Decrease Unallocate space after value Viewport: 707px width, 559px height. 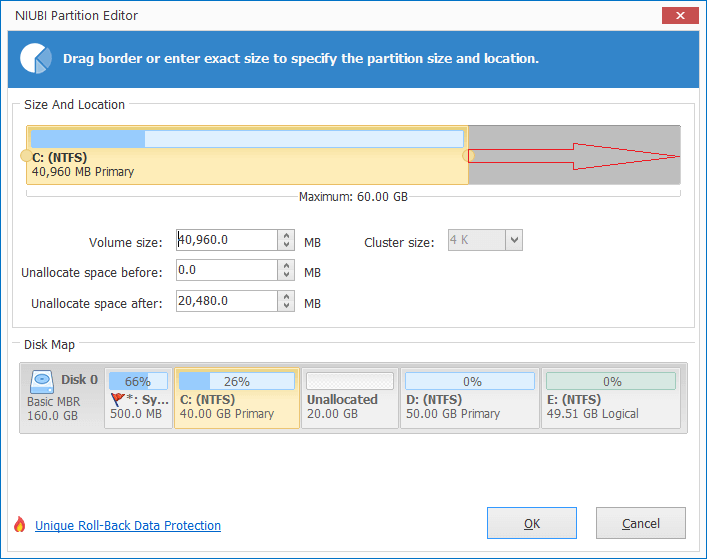click(x=288, y=306)
